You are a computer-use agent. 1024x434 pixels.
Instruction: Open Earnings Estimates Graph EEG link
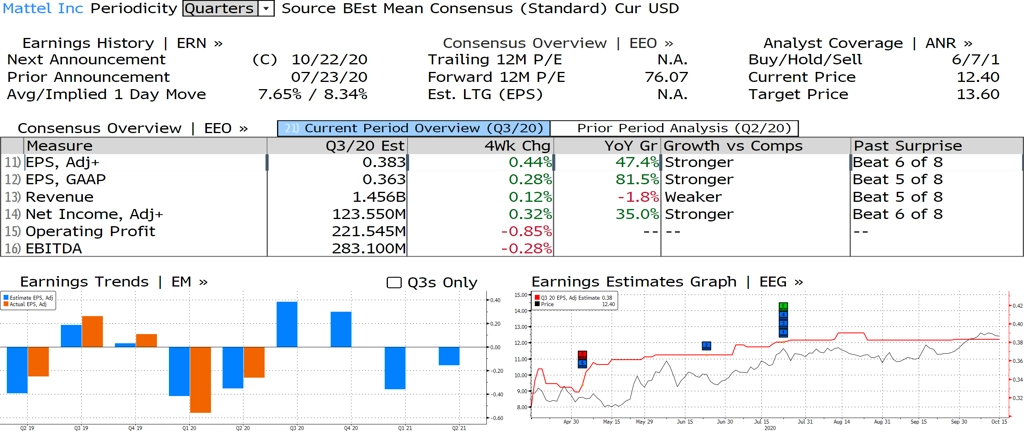point(667,282)
